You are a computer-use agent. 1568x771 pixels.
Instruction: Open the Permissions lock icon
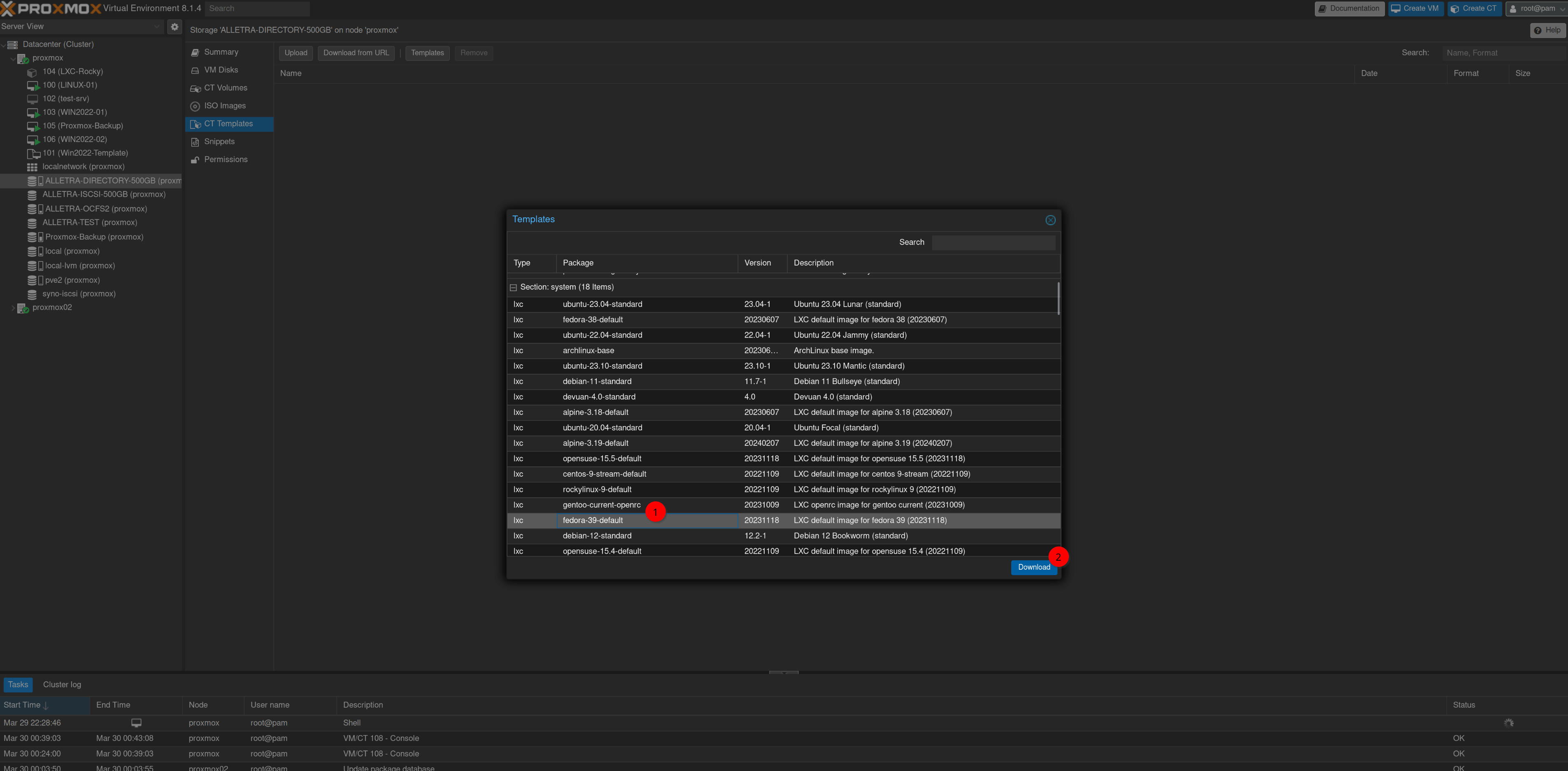pos(195,160)
